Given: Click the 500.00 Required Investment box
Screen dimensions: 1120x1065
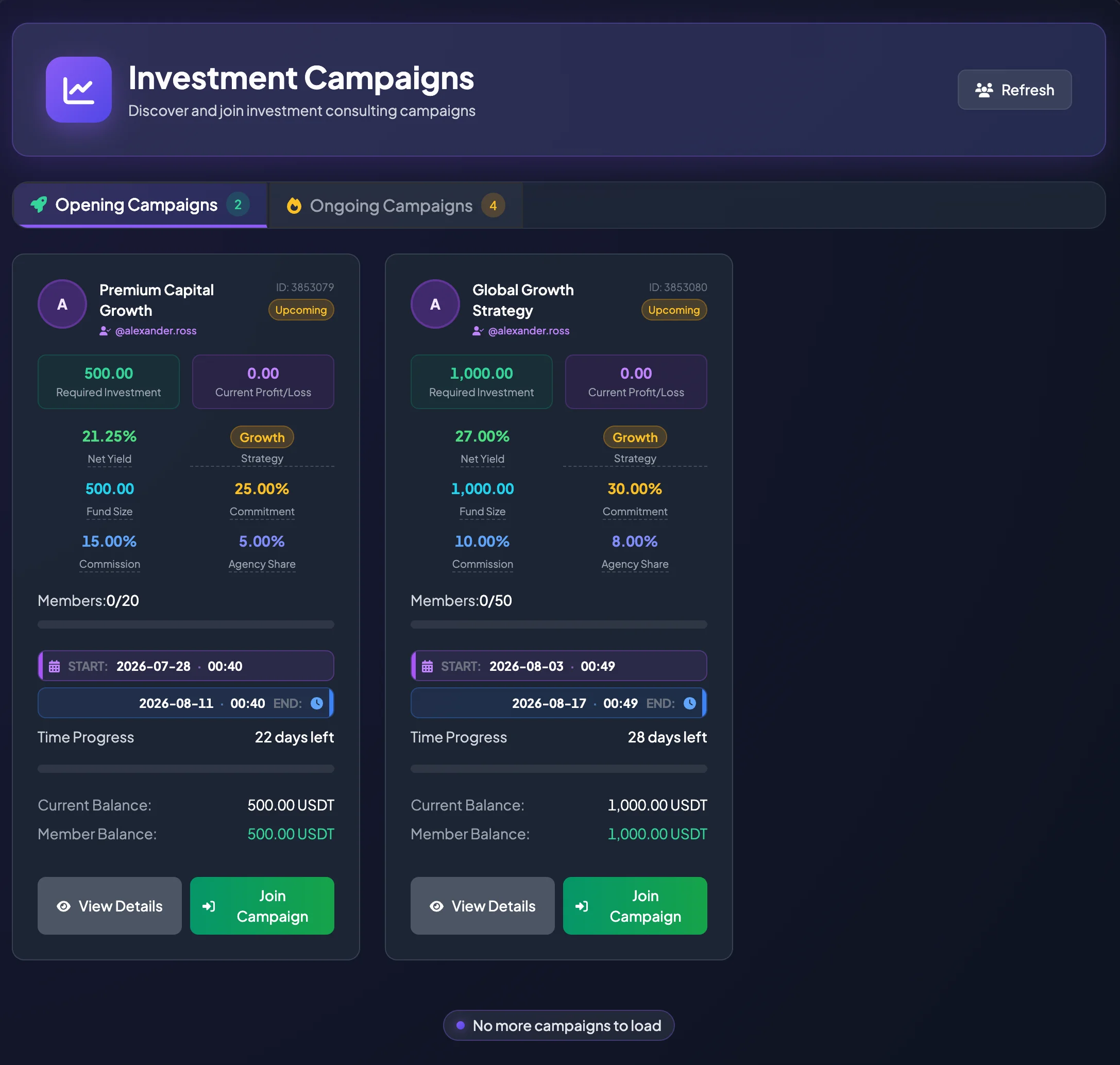Looking at the screenshot, I should [x=109, y=381].
